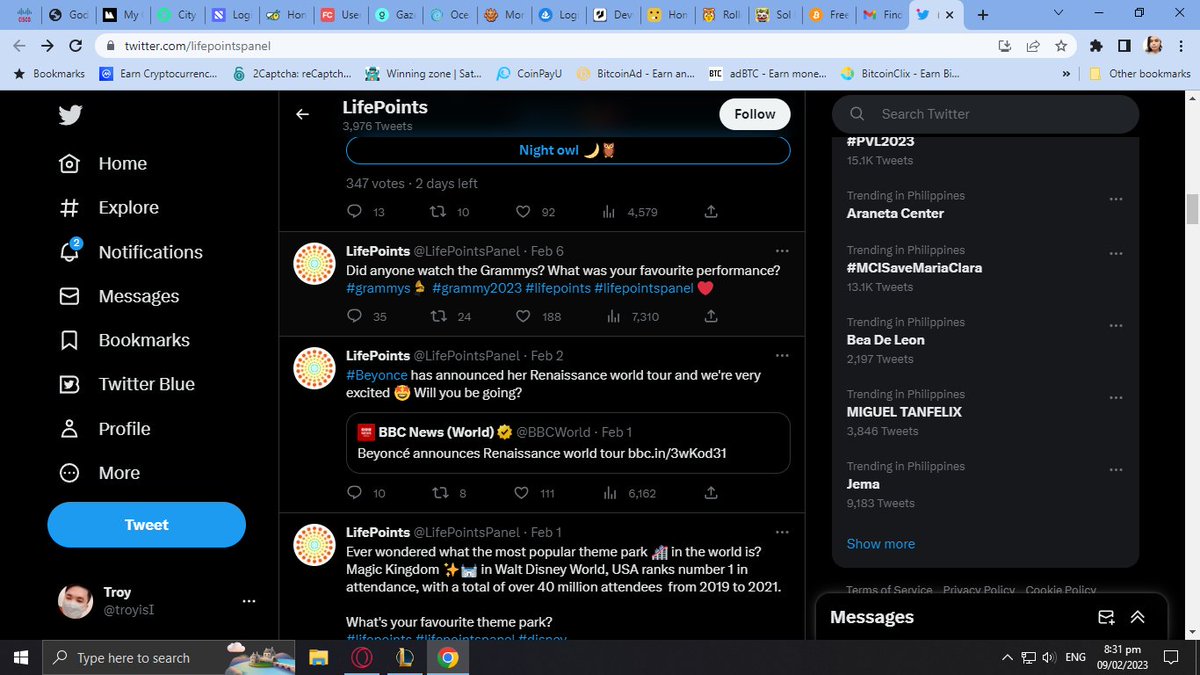This screenshot has width=1200, height=675.
Task: Click the volume icon in system tray
Action: point(1048,657)
